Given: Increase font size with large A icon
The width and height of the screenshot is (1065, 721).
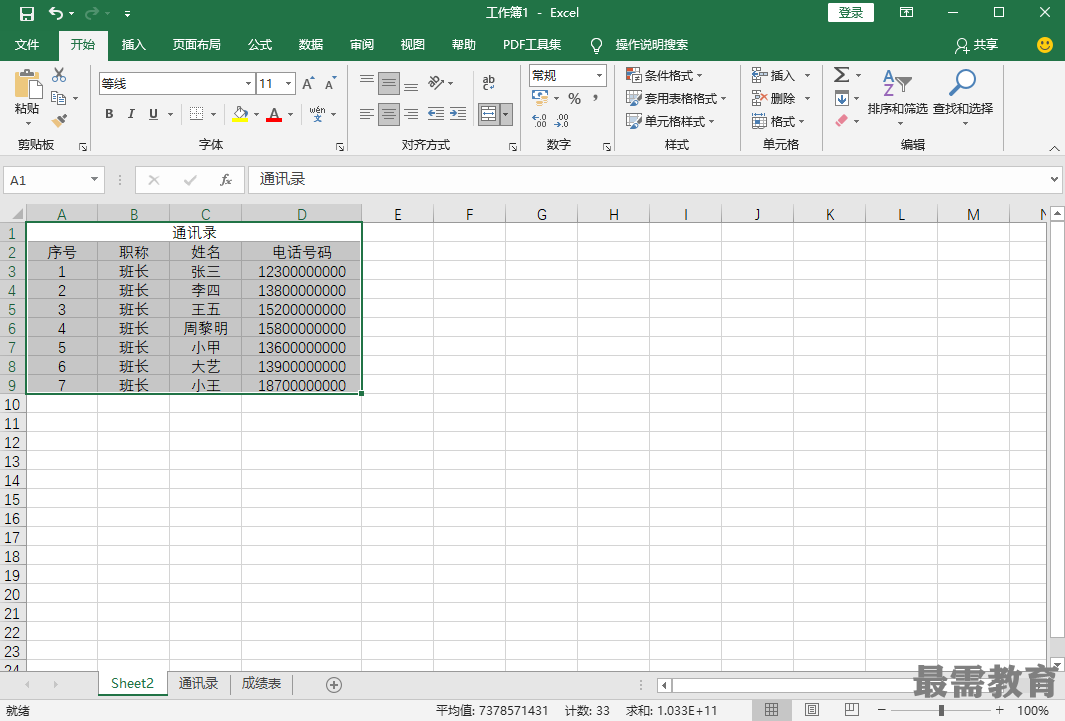Looking at the screenshot, I should tap(308, 84).
